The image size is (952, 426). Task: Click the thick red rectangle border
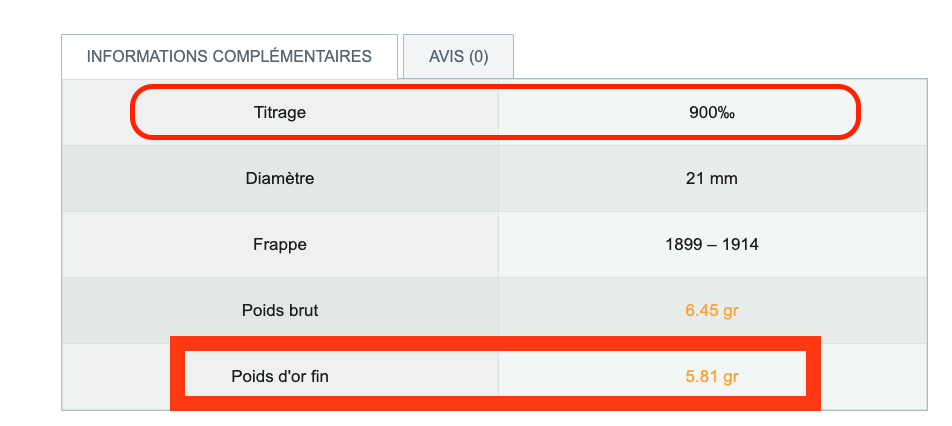[495, 343]
